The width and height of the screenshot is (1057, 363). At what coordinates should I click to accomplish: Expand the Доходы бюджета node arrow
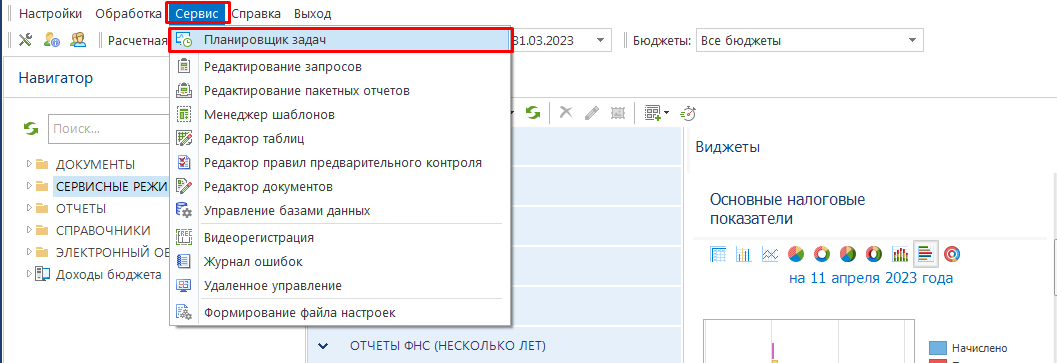click(29, 274)
